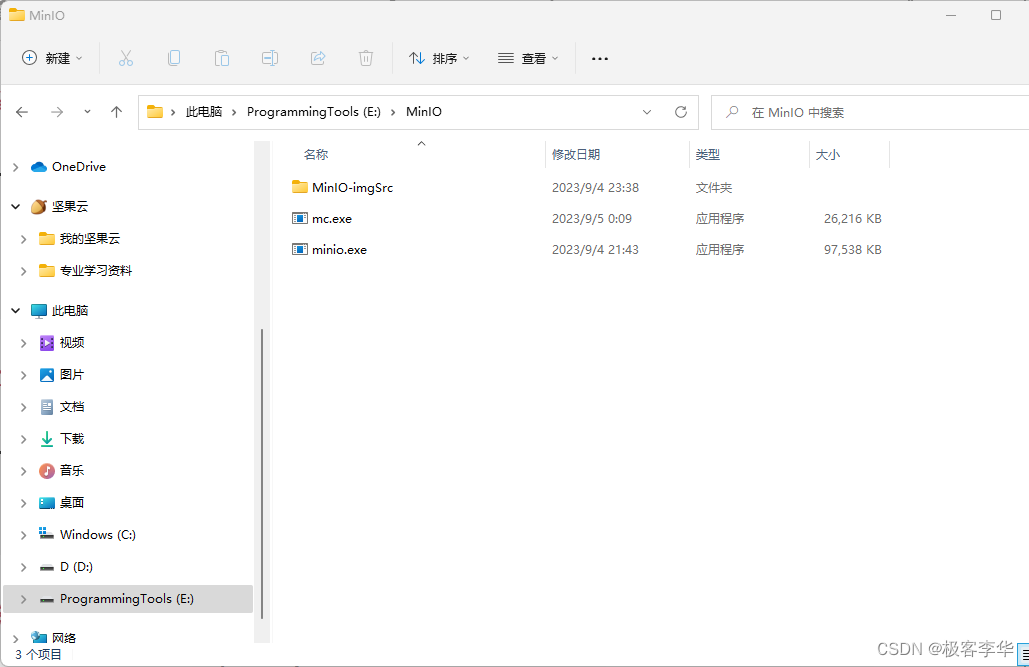This screenshot has height=667, width=1029.
Task: Select the Rename toolbar icon
Action: pyautogui.click(x=269, y=58)
